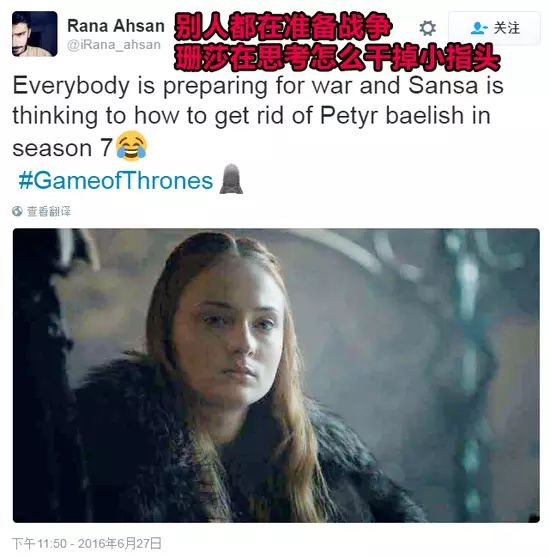Click the red caption 别人都在准备战争
Image resolution: width=550 pixels, height=558 pixels.
(x=283, y=27)
